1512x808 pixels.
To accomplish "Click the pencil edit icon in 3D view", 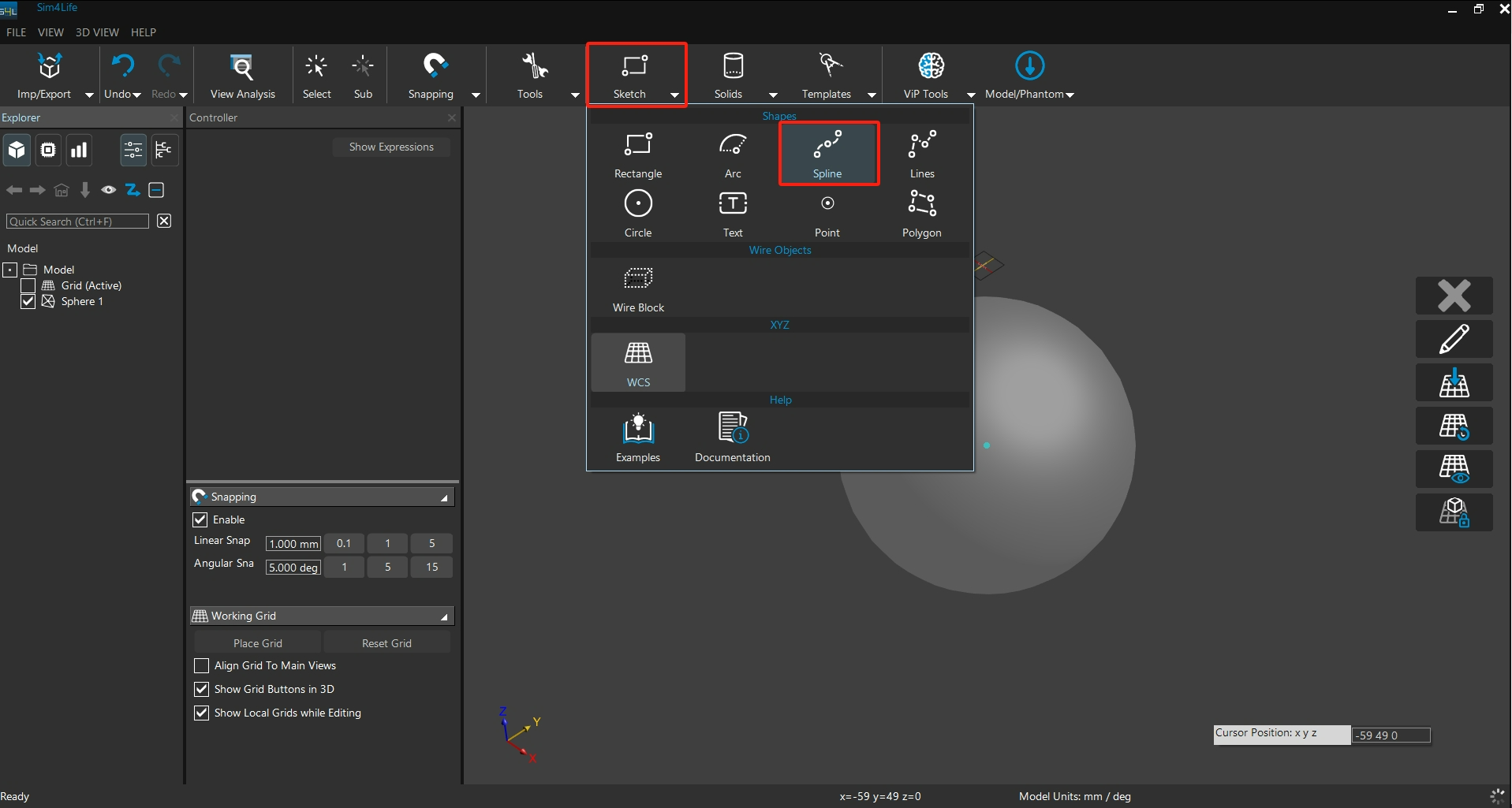I will point(1454,339).
